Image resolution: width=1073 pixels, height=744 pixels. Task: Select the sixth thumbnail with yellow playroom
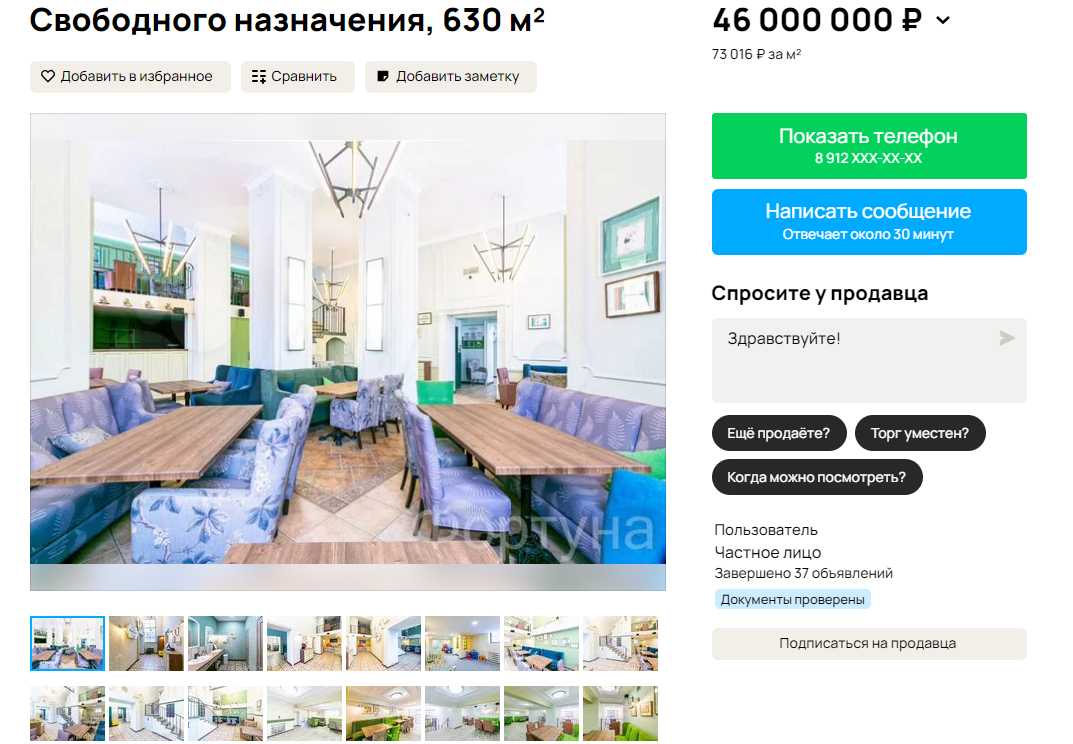462,643
